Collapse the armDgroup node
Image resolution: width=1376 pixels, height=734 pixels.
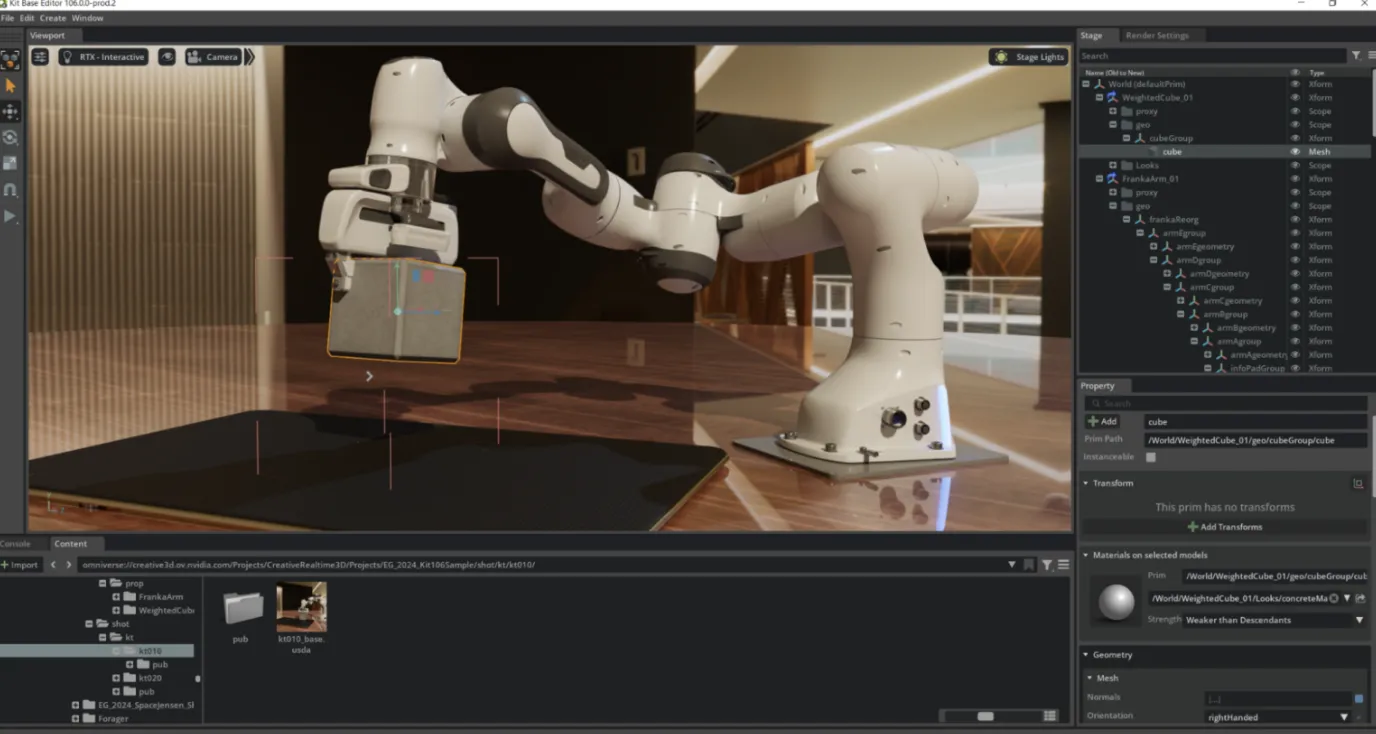pos(1153,260)
